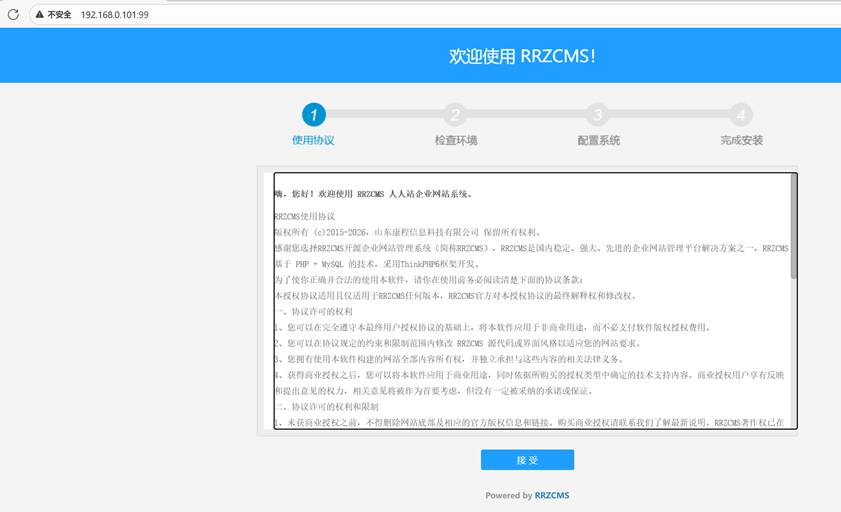Viewport: 841px width, 512px height.
Task: Click the not-secure warning triangle icon
Action: [x=39, y=14]
